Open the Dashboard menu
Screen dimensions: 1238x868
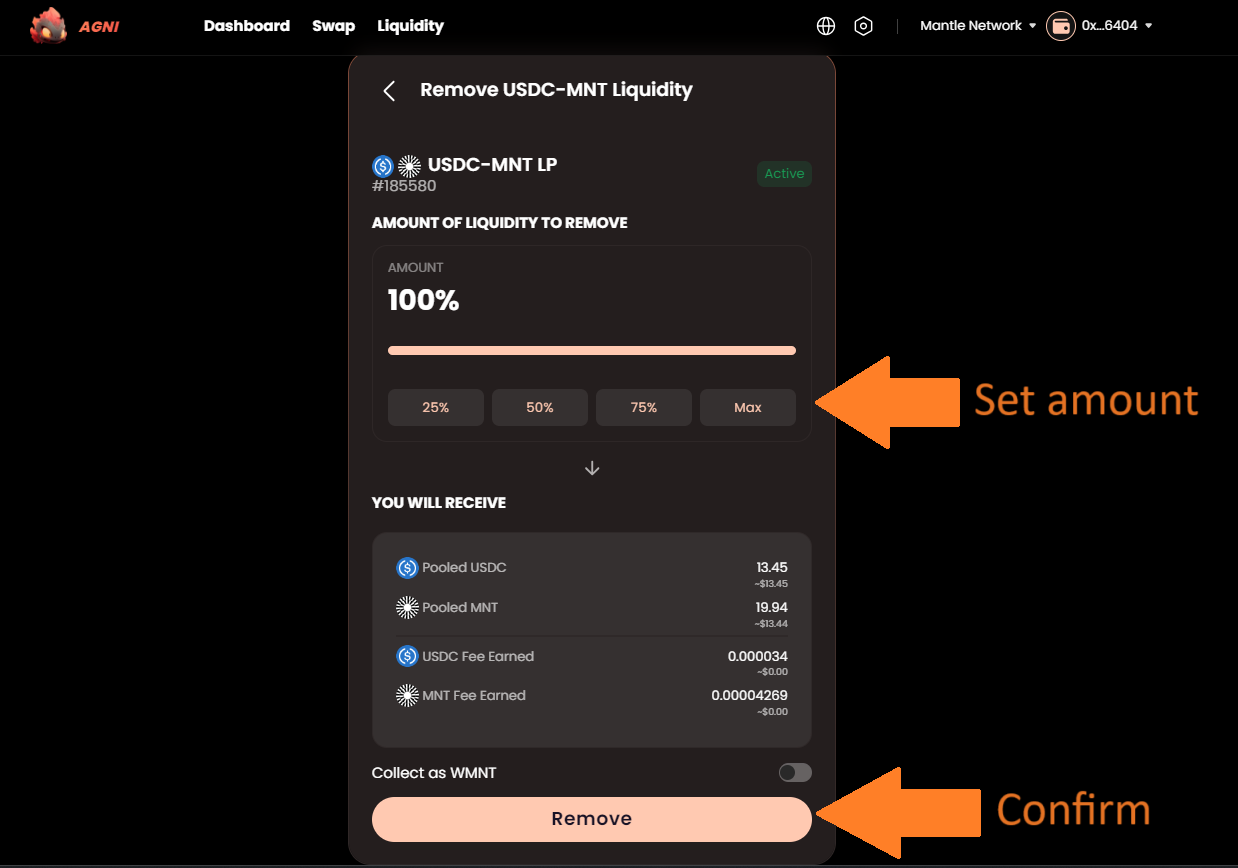[247, 26]
